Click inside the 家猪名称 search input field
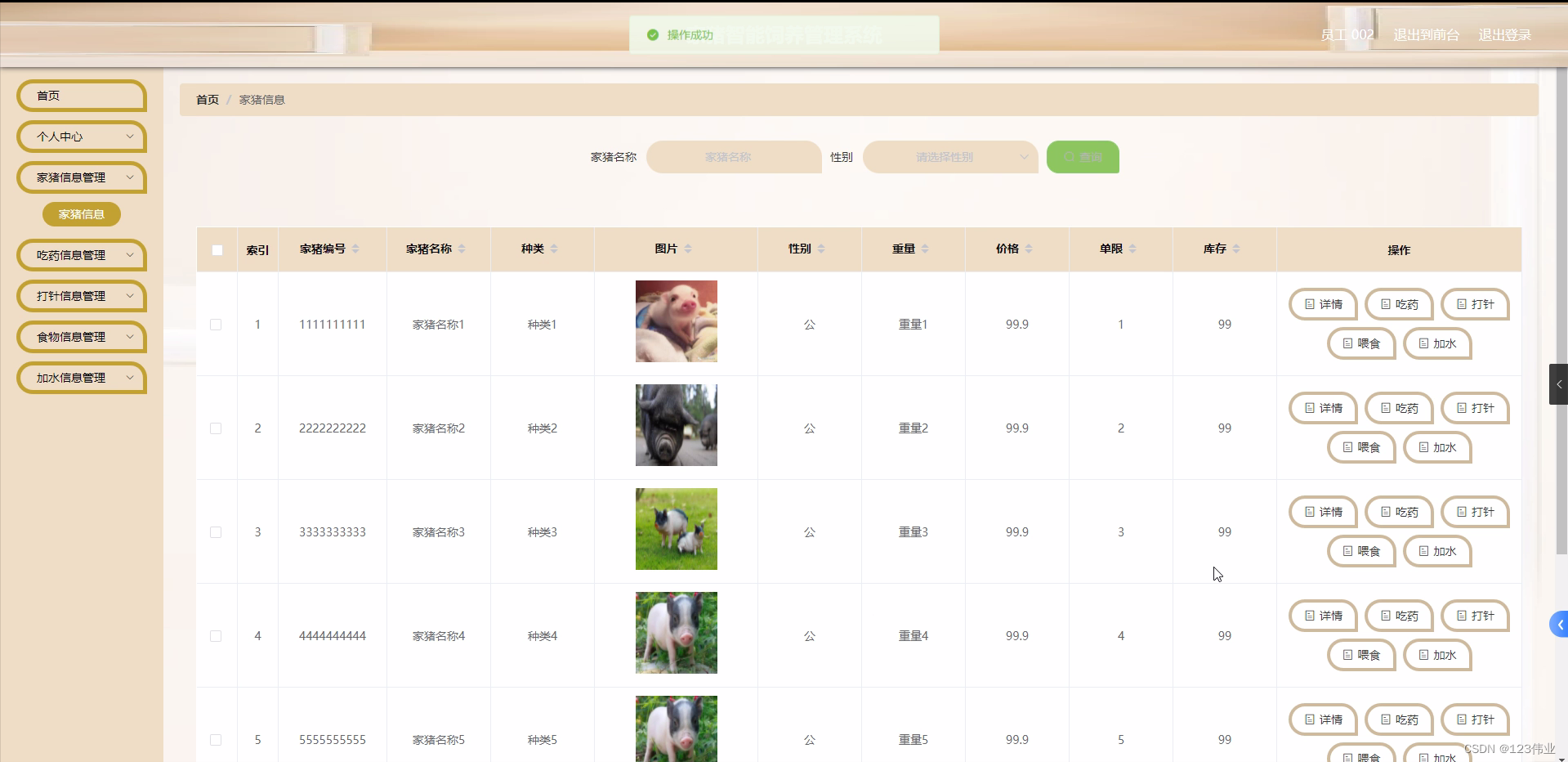Image resolution: width=1568 pixels, height=762 pixels. click(x=733, y=157)
